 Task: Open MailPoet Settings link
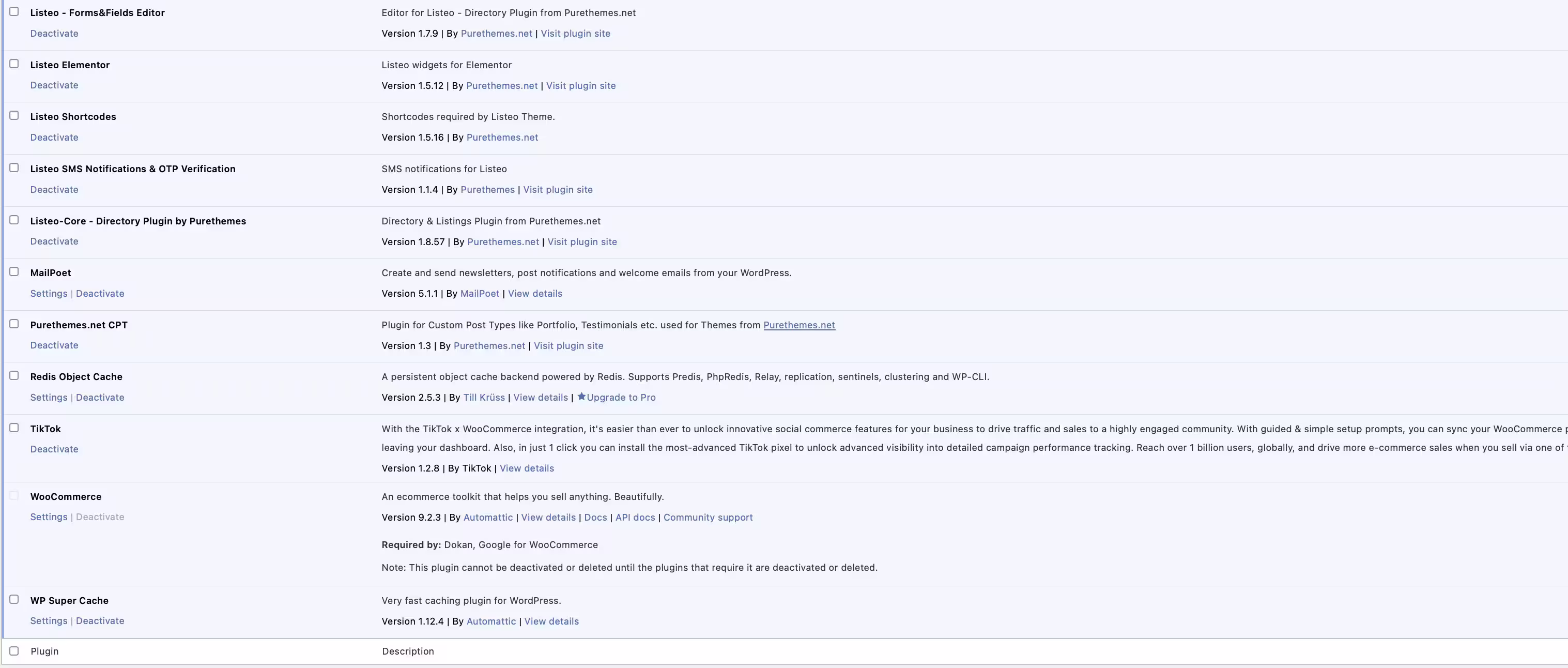point(49,294)
